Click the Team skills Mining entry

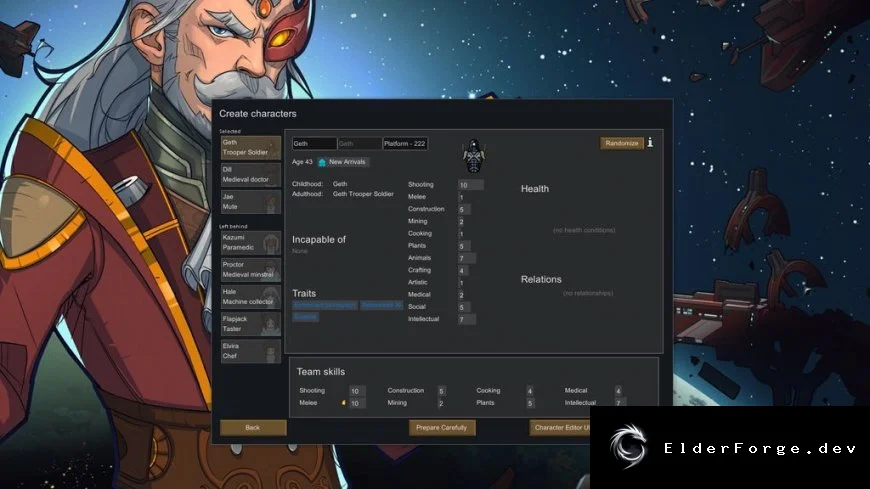417,403
